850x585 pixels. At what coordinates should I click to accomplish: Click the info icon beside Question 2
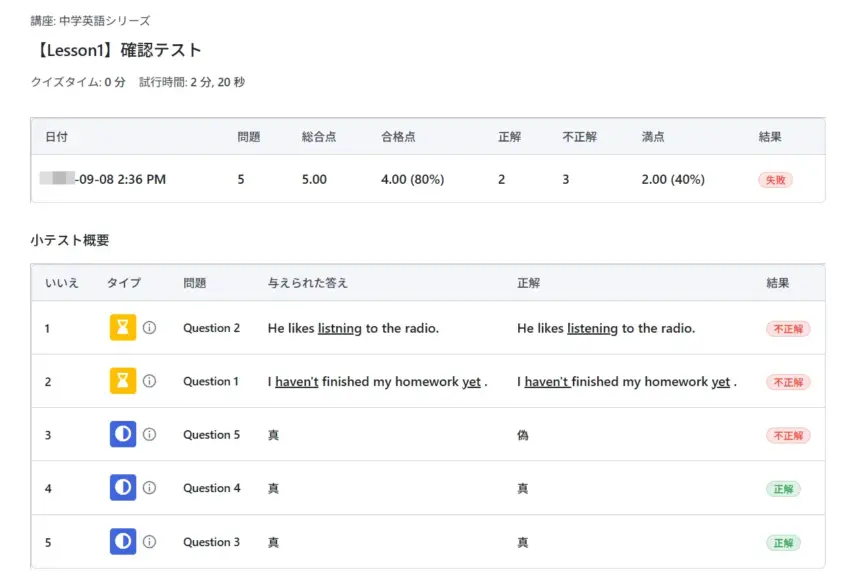pyautogui.click(x=150, y=327)
